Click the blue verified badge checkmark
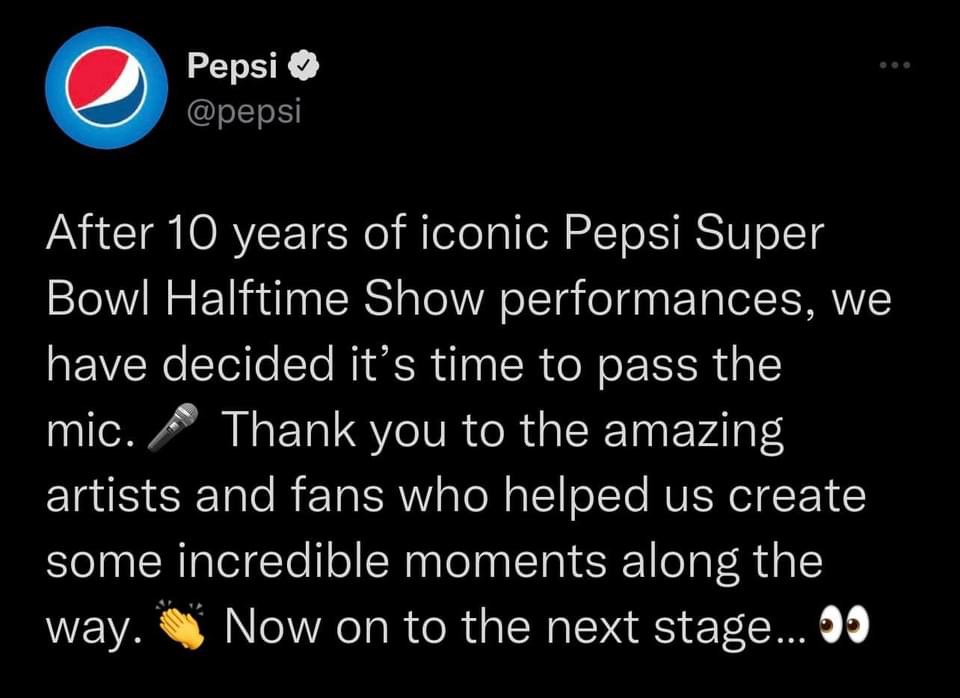The width and height of the screenshot is (960, 698). coord(304,67)
